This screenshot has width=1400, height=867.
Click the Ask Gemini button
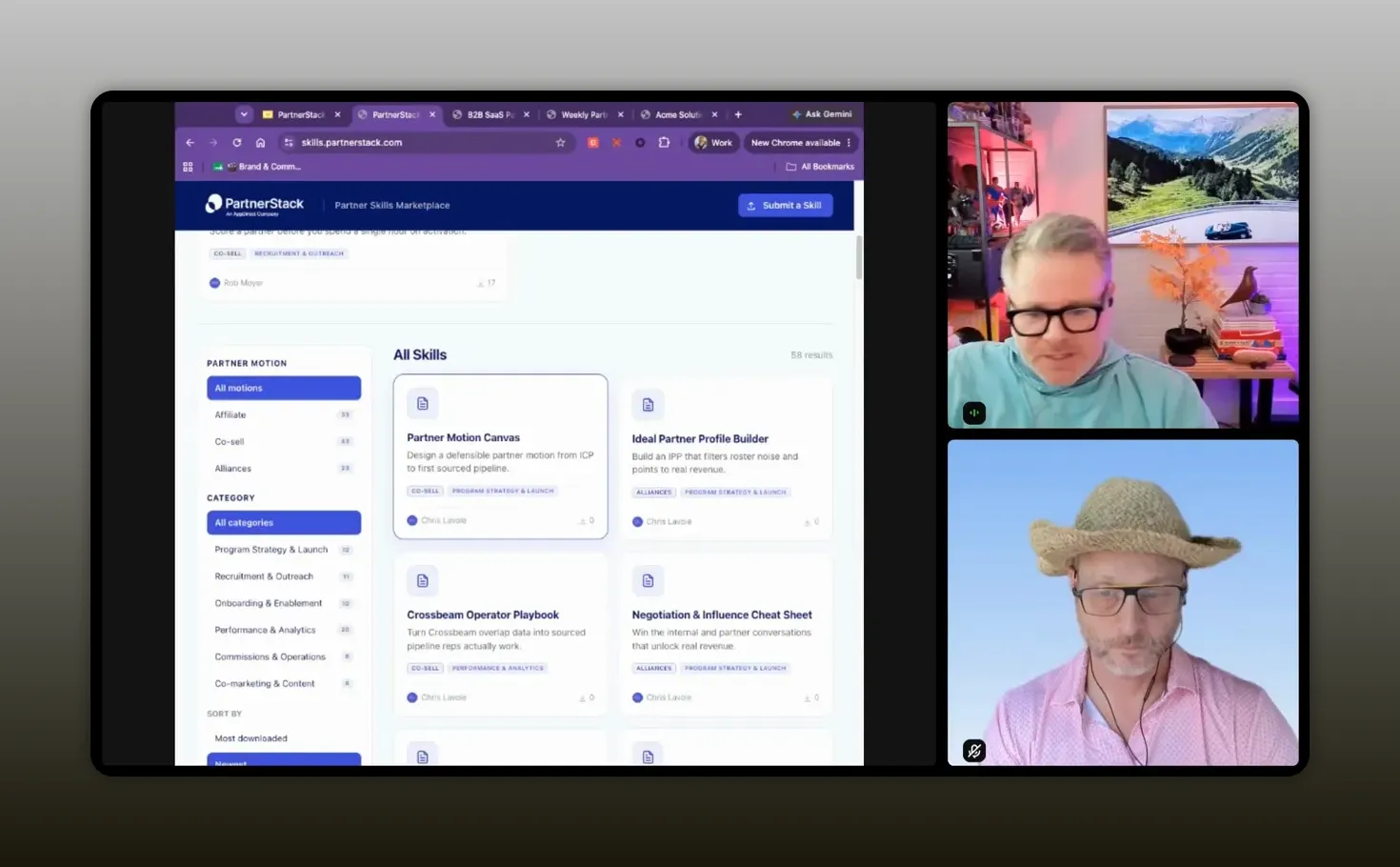[822, 114]
